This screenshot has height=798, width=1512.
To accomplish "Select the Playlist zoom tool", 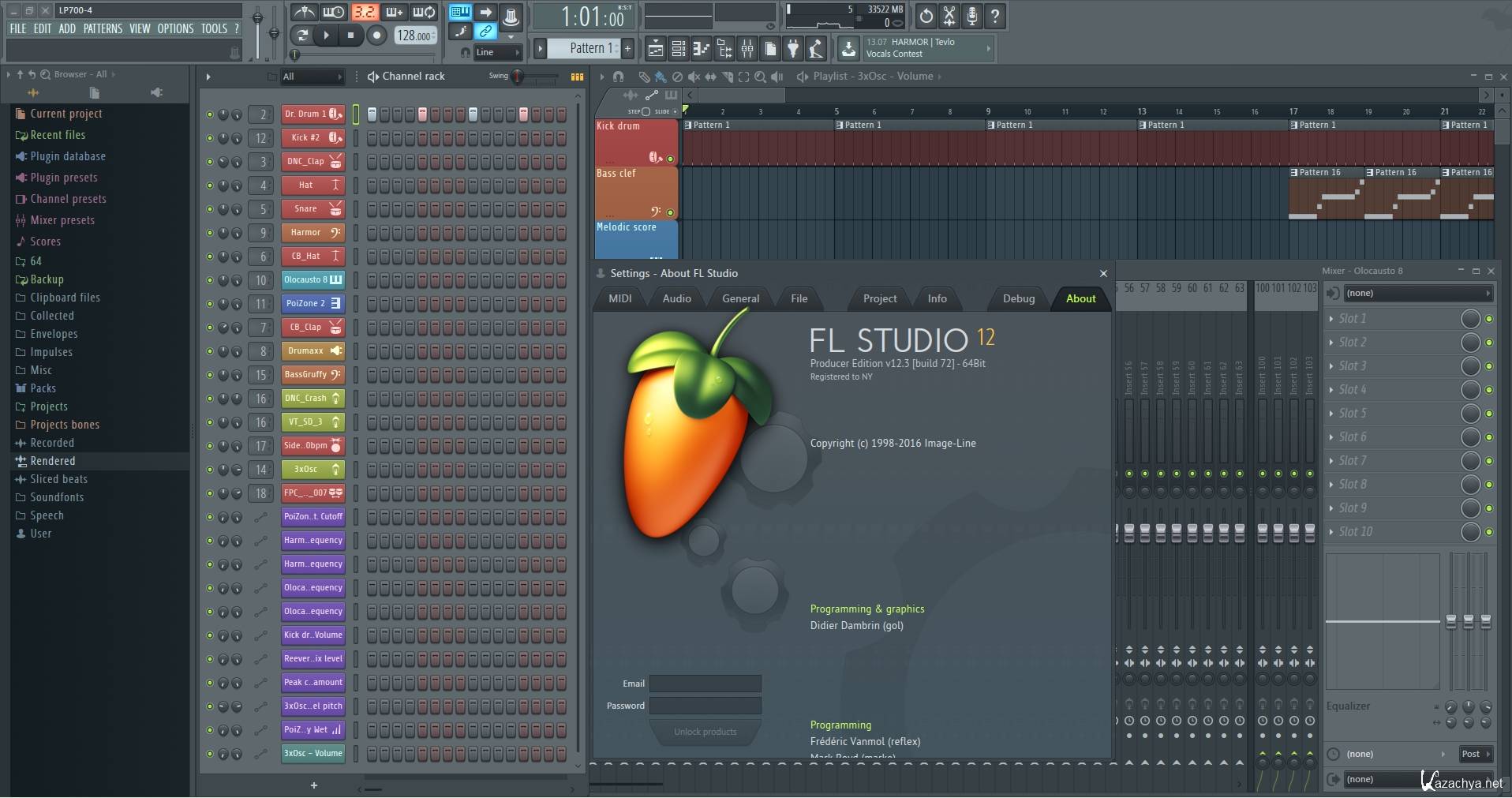I will coord(760,77).
